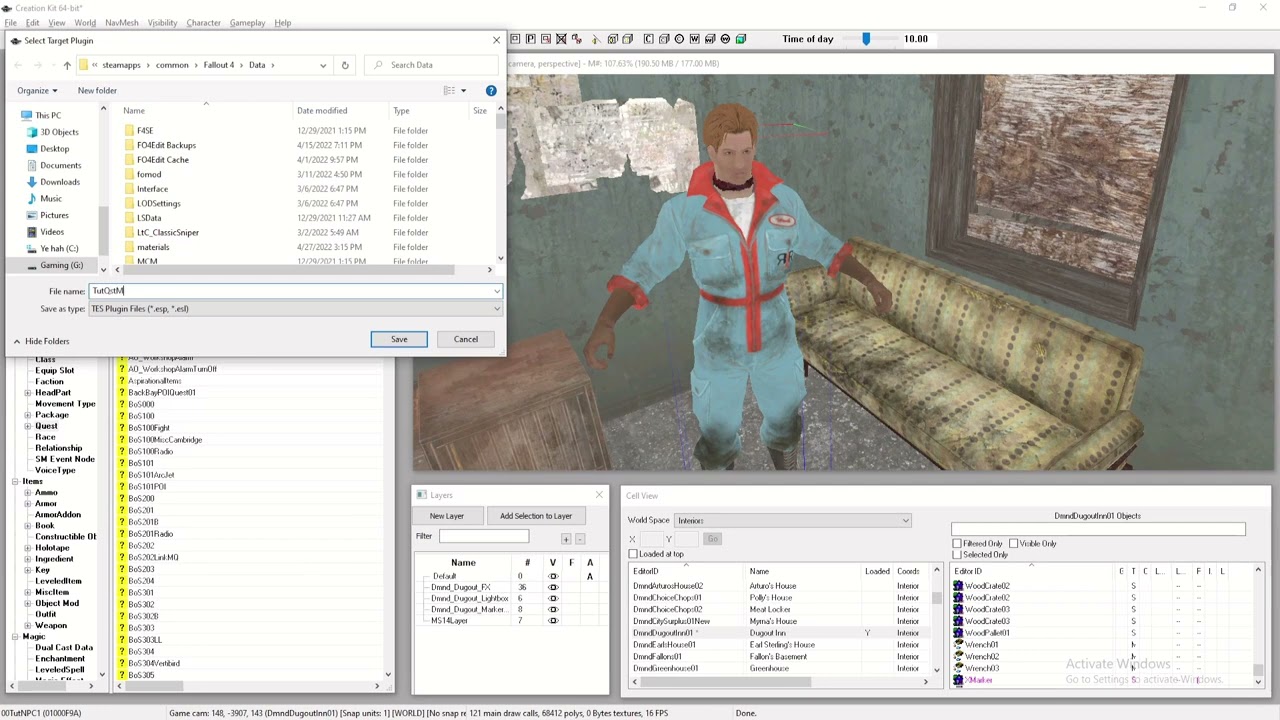This screenshot has height=720, width=1280.
Task: Collapse the Items tree category
Action: tap(15, 481)
